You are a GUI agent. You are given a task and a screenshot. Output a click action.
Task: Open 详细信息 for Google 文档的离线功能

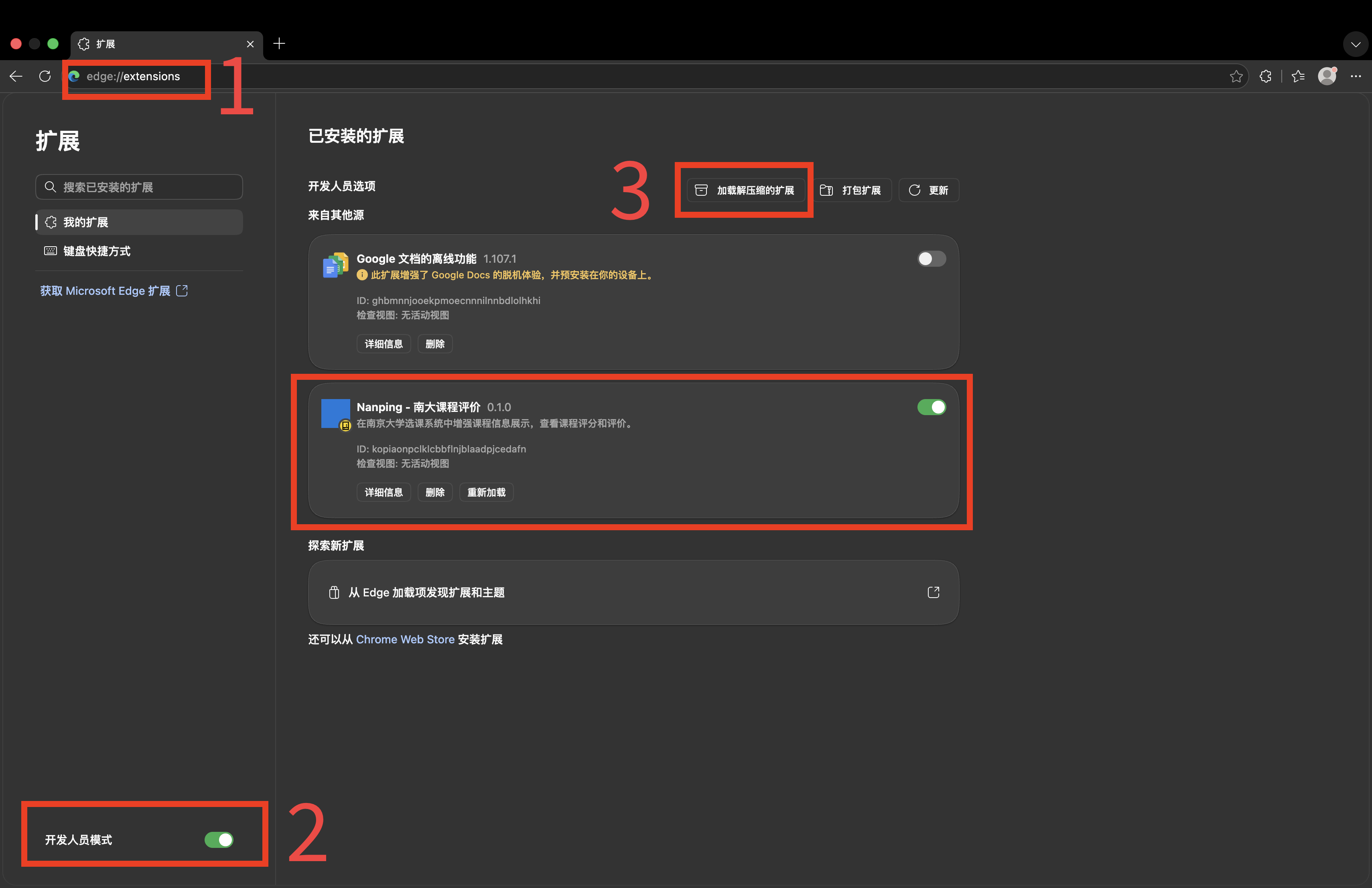click(x=384, y=344)
